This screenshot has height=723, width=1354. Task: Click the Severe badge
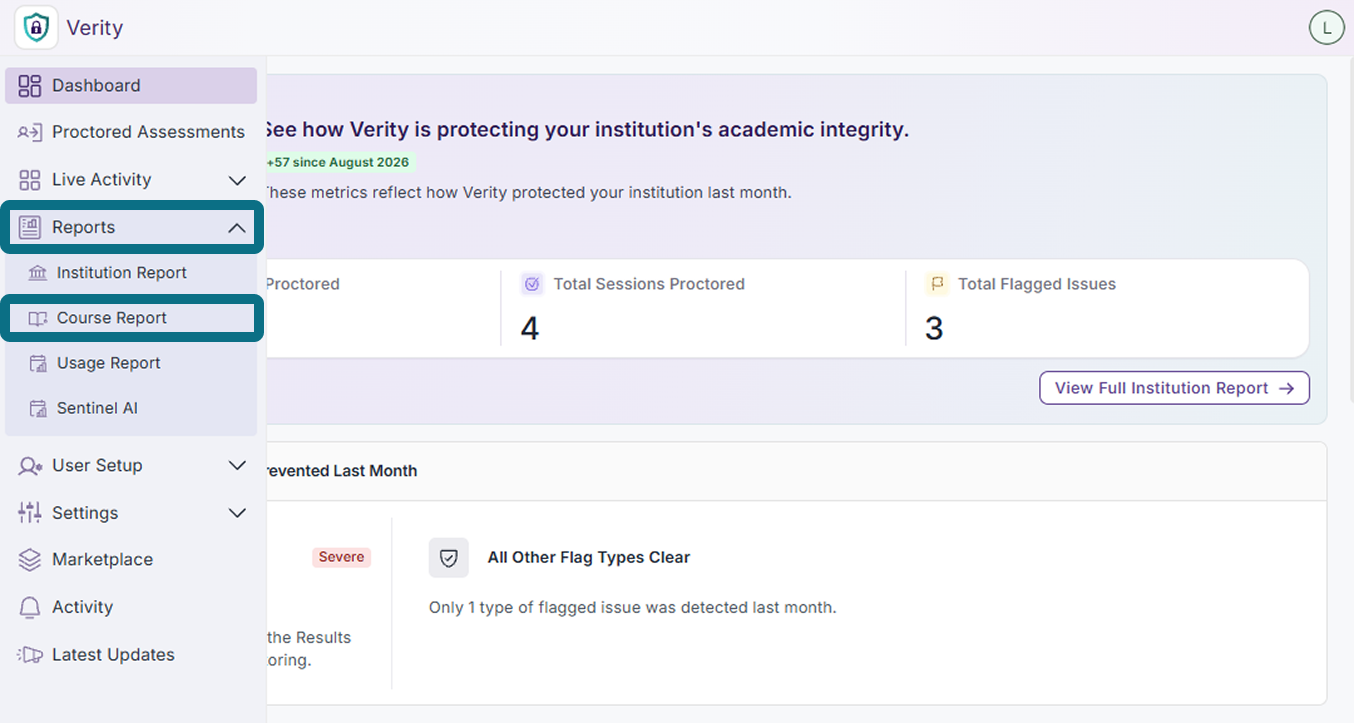[341, 557]
